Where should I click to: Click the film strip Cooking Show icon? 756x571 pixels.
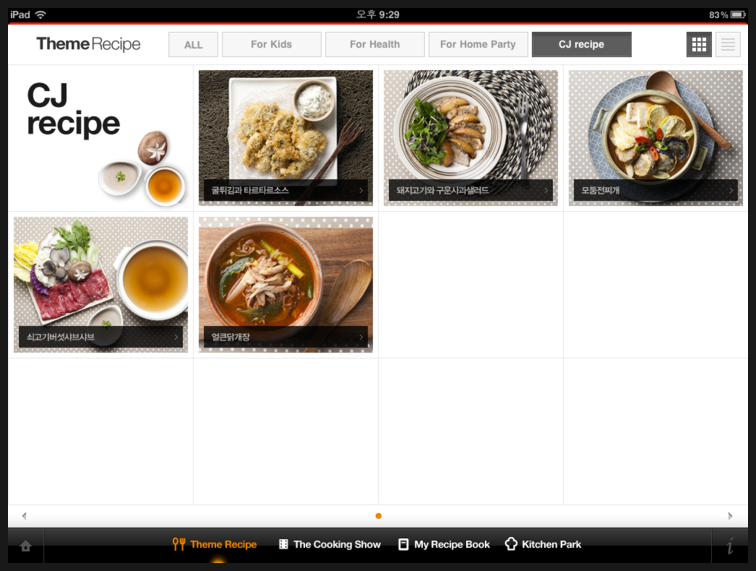[284, 544]
